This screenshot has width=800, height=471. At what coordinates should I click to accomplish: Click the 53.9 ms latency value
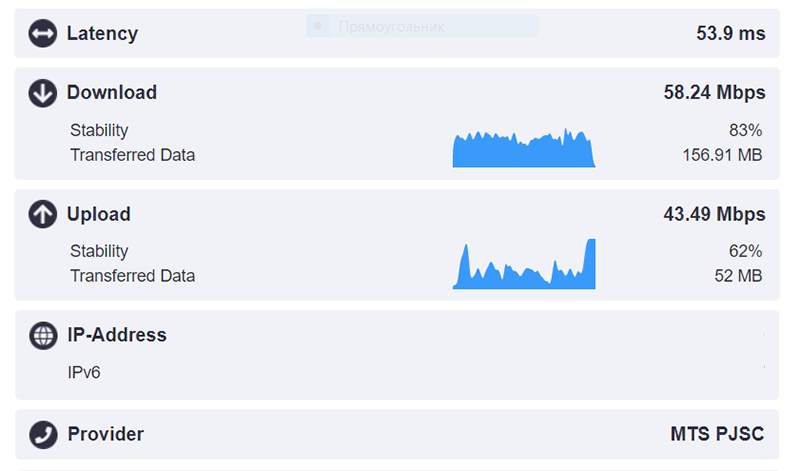(731, 34)
